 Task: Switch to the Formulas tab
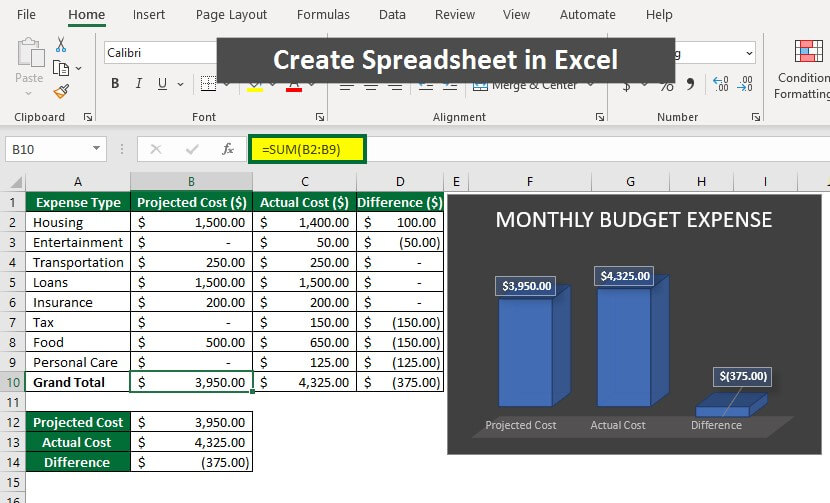[x=323, y=15]
